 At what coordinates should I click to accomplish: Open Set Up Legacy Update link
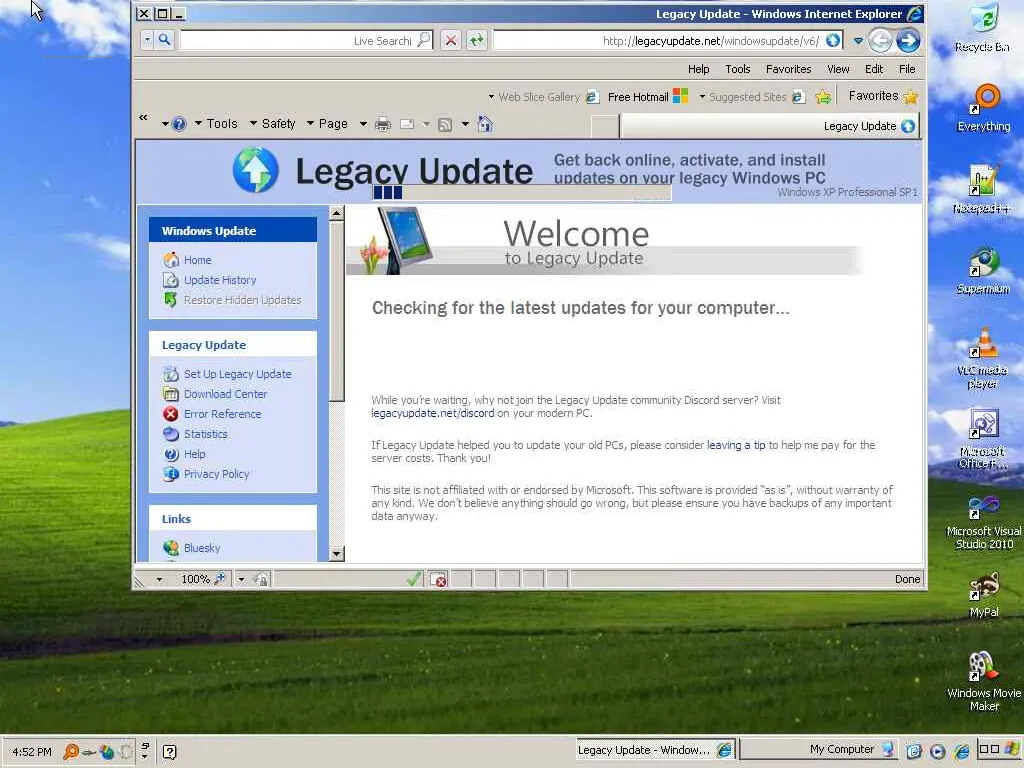(238, 374)
